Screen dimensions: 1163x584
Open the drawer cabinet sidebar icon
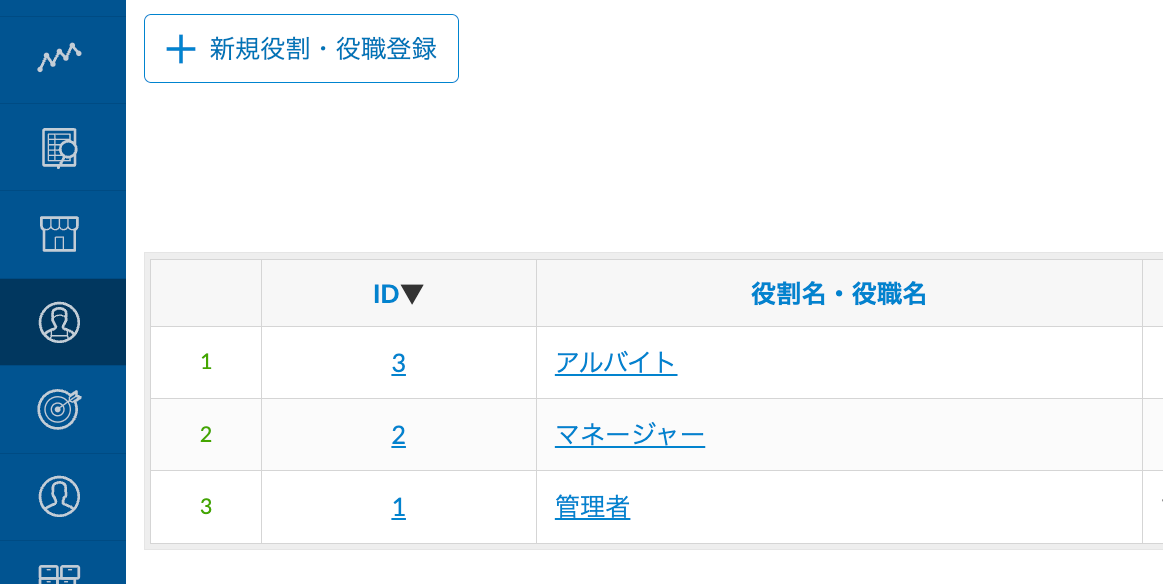[59, 573]
